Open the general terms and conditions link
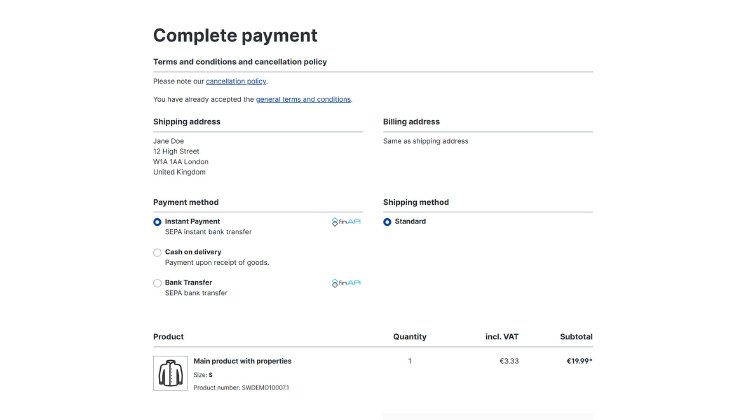746x420 pixels. 304,99
